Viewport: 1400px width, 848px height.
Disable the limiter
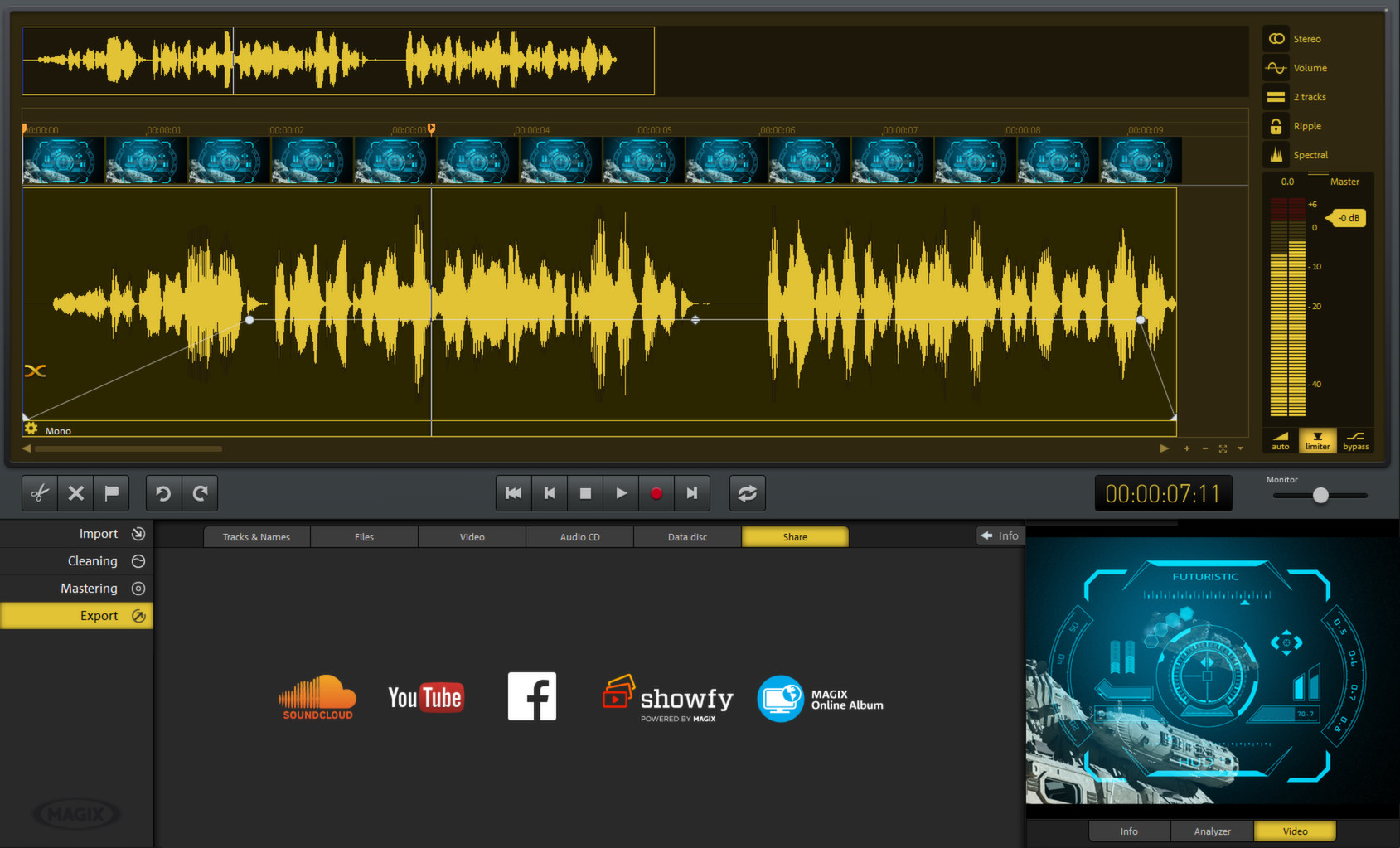[1317, 440]
